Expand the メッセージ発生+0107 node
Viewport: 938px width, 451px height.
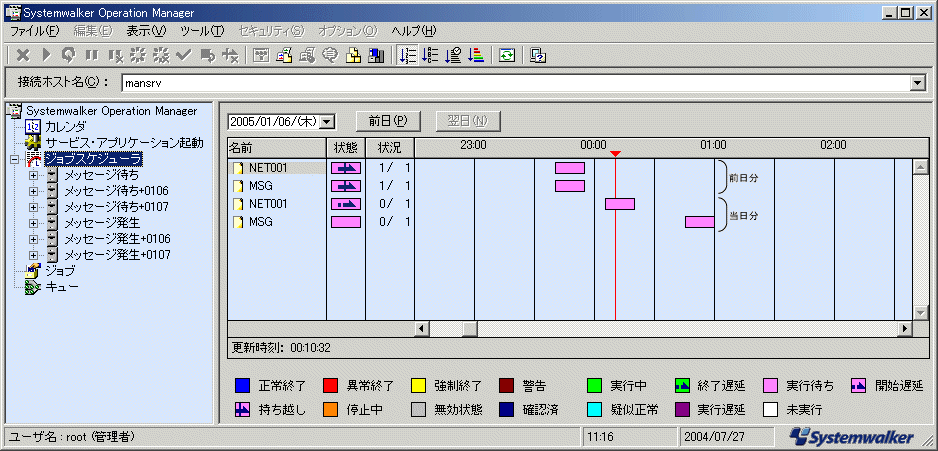[x=33, y=255]
